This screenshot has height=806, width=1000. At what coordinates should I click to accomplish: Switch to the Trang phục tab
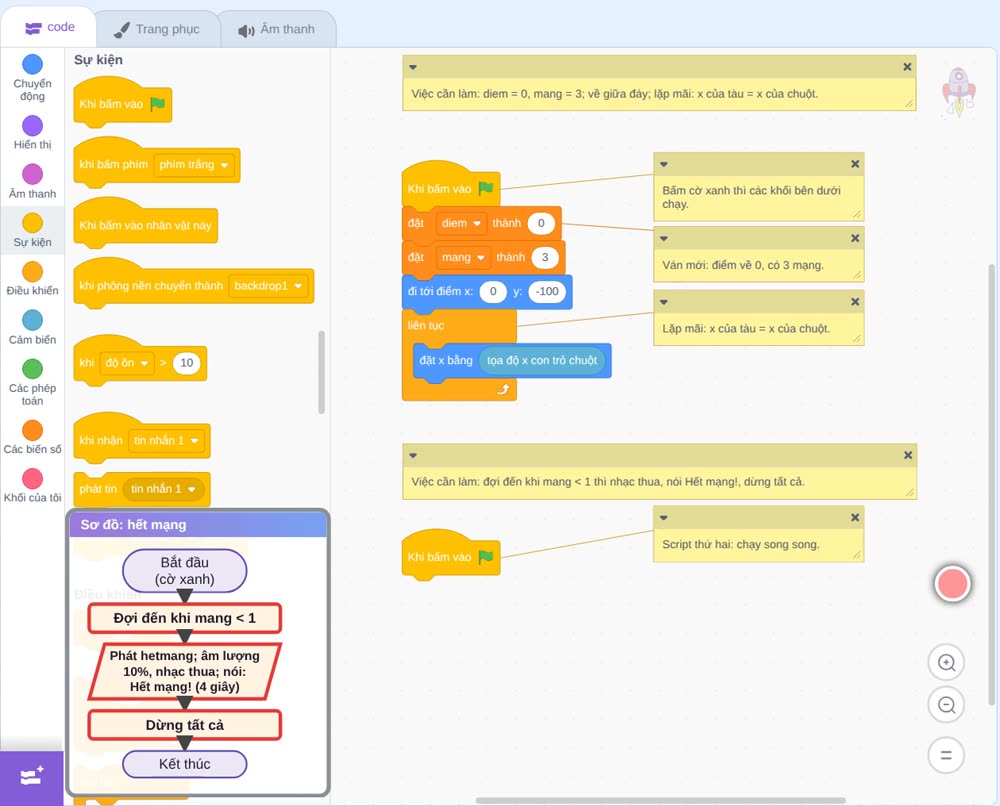coord(157,29)
